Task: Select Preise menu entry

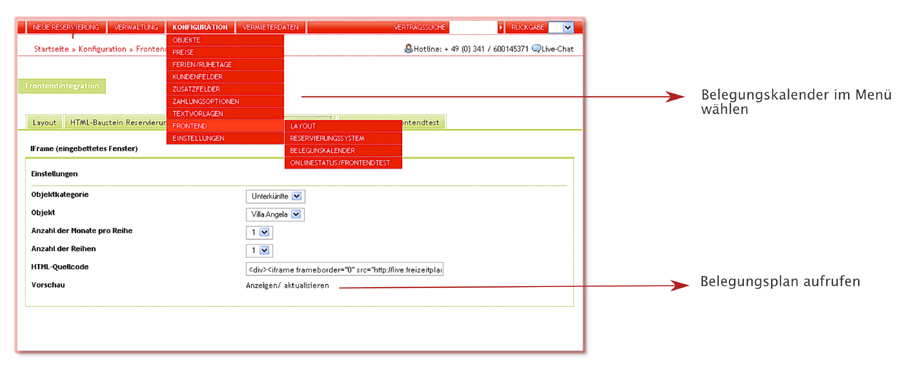Action: tap(225, 52)
